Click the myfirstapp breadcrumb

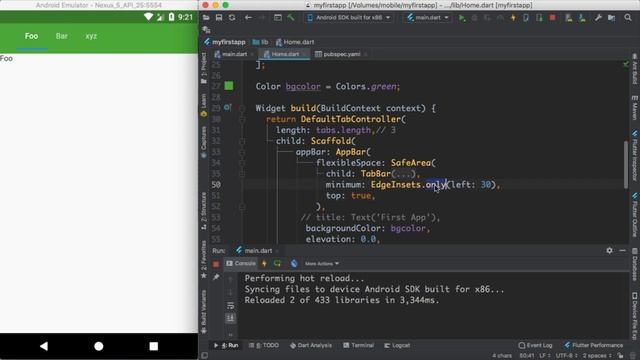pos(225,42)
